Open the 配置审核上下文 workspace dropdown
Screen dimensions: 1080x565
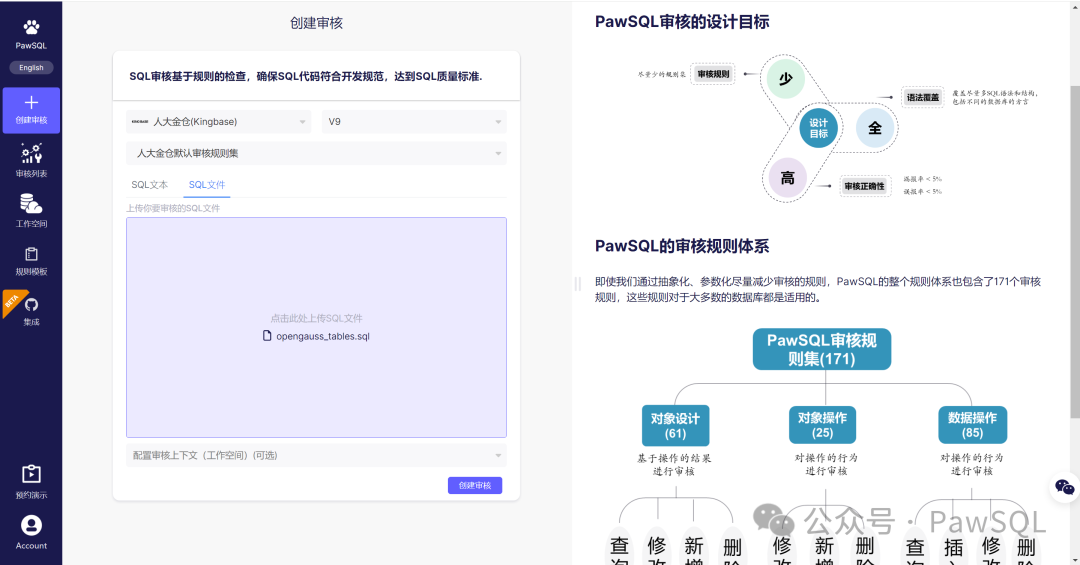[x=316, y=455]
